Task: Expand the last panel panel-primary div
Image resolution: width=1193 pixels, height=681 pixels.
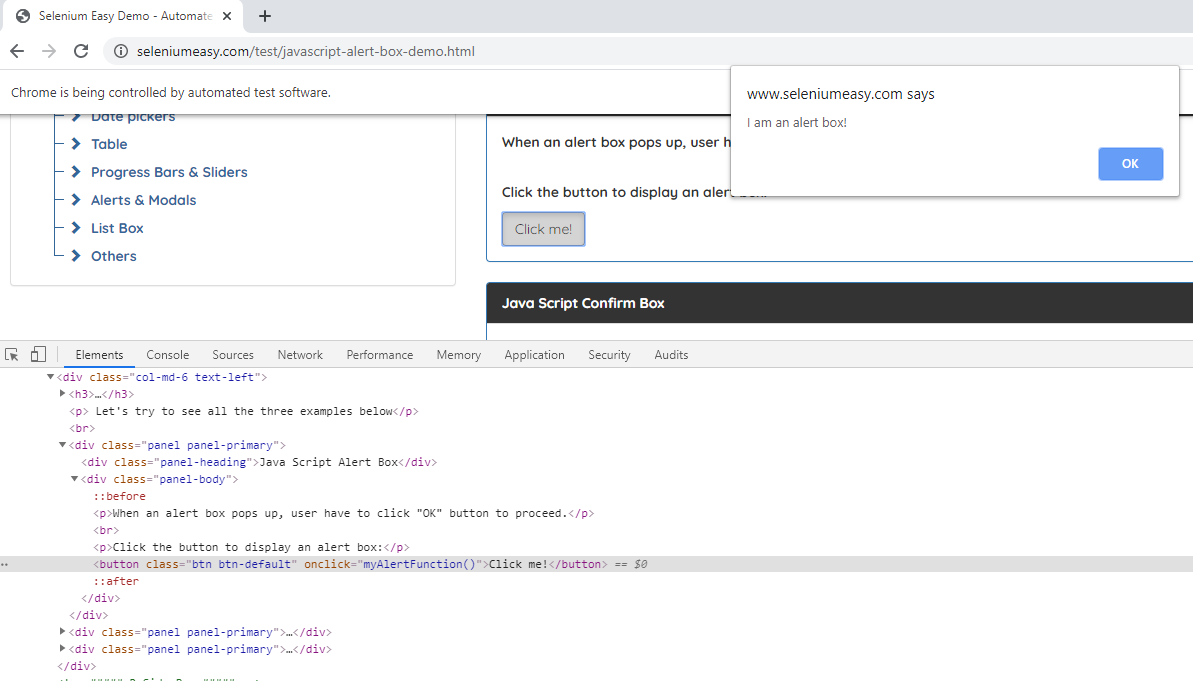Action: (62, 648)
